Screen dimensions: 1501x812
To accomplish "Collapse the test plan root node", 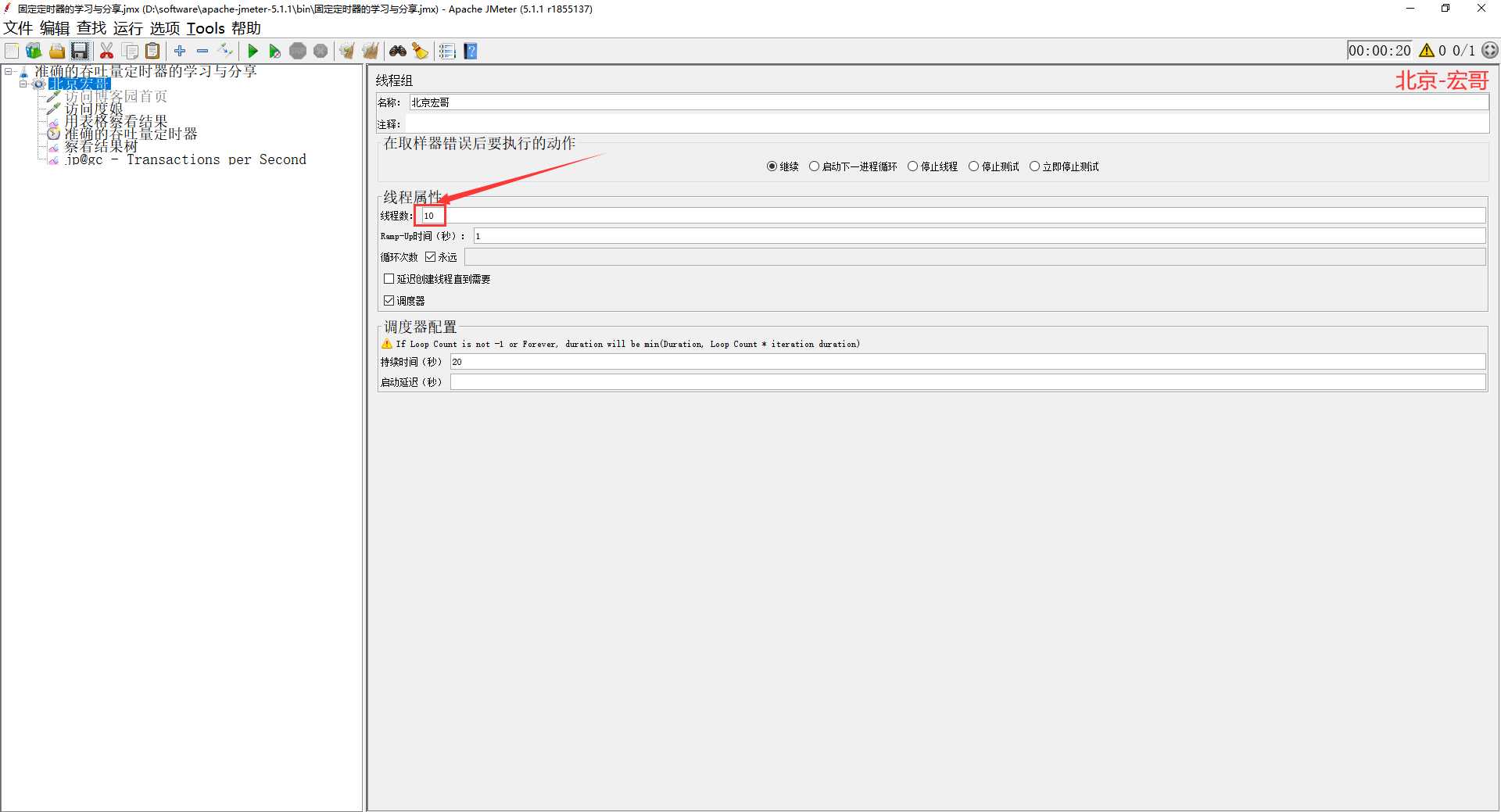I will pyautogui.click(x=9, y=71).
